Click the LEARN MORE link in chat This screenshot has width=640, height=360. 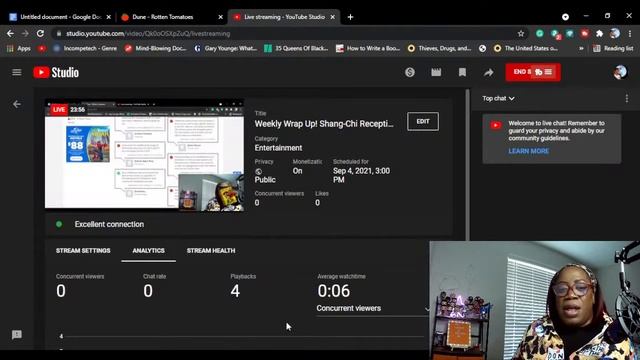[x=528, y=151]
